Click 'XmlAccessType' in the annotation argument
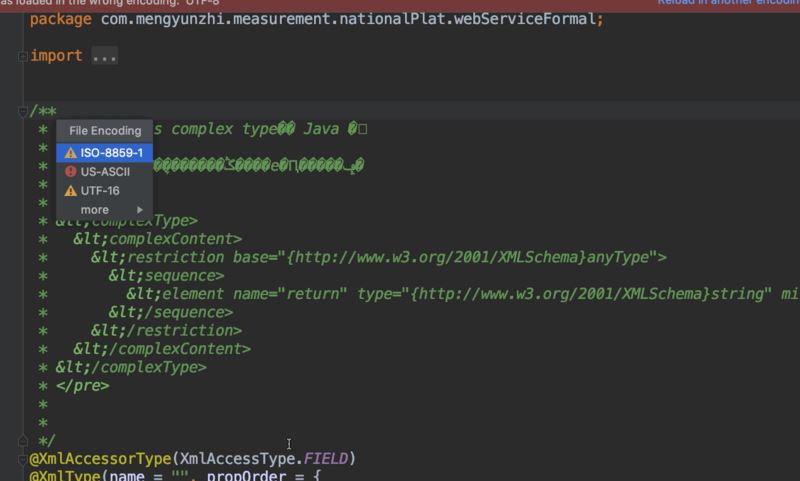Image resolution: width=800 pixels, height=481 pixels. pyautogui.click(x=237, y=459)
